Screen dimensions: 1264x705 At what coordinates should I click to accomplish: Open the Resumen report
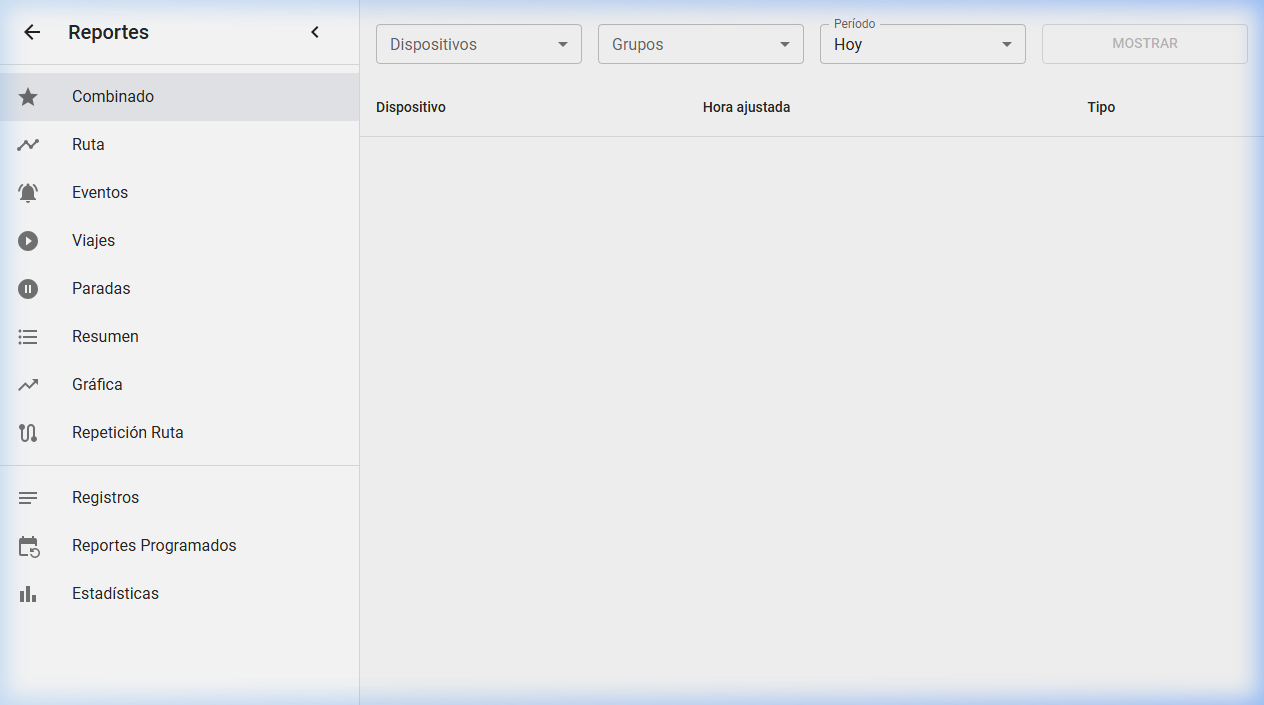click(x=180, y=337)
